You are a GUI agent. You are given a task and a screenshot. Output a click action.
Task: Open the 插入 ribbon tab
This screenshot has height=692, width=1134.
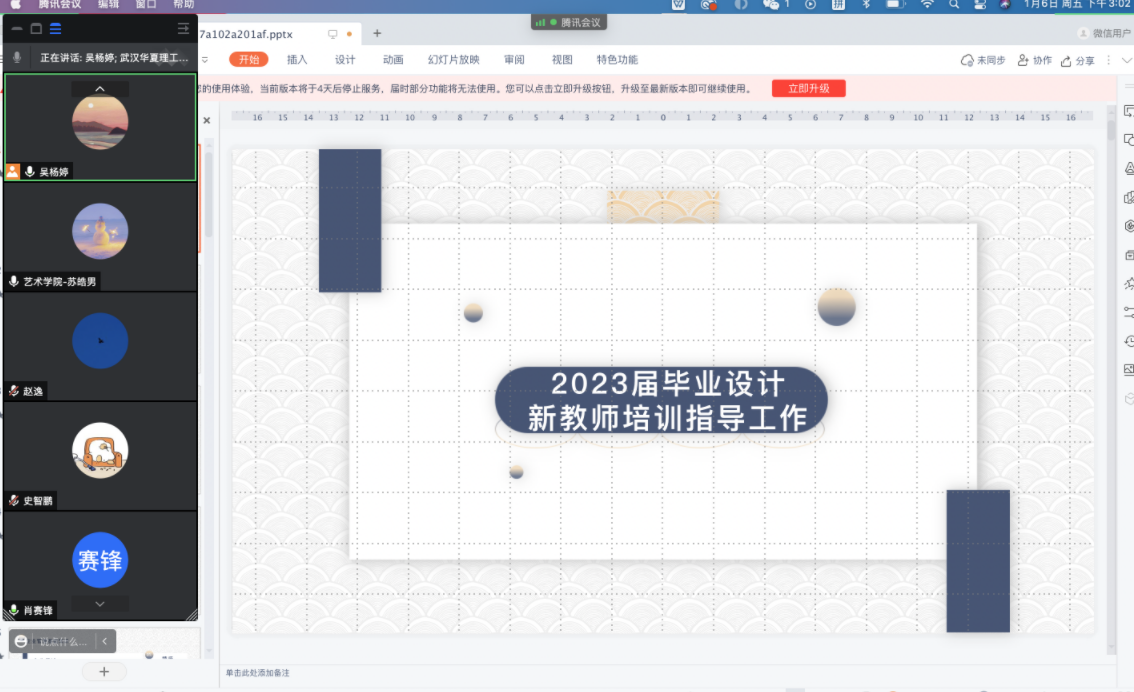(x=297, y=60)
